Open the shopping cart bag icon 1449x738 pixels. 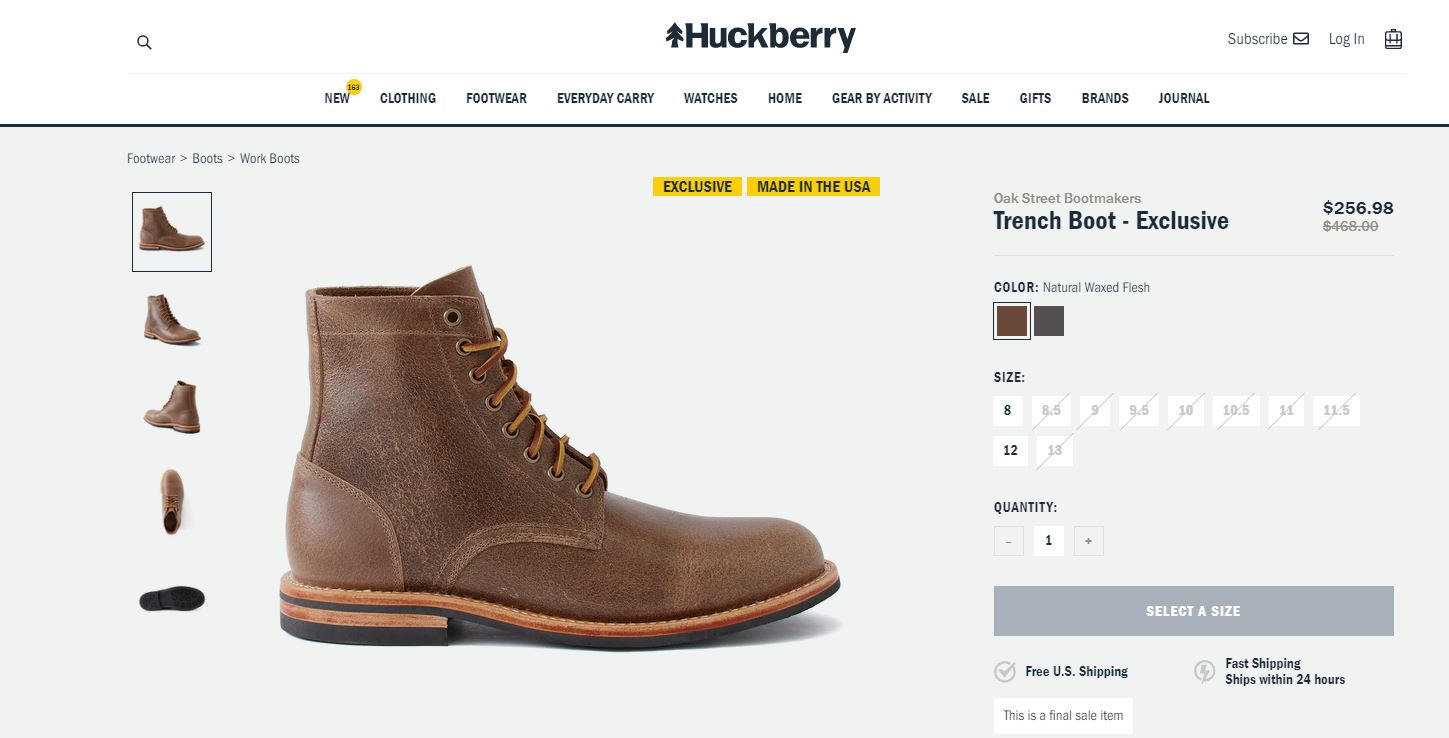[x=1393, y=39]
